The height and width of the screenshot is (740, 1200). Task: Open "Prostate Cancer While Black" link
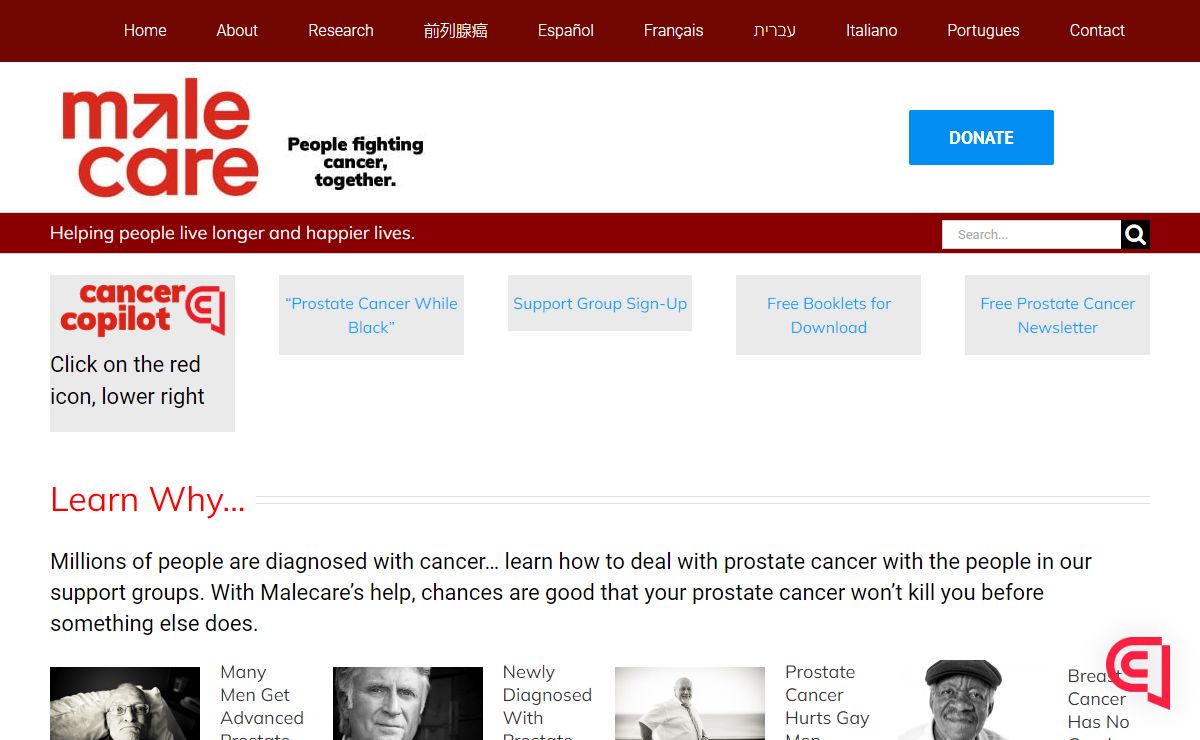371,315
